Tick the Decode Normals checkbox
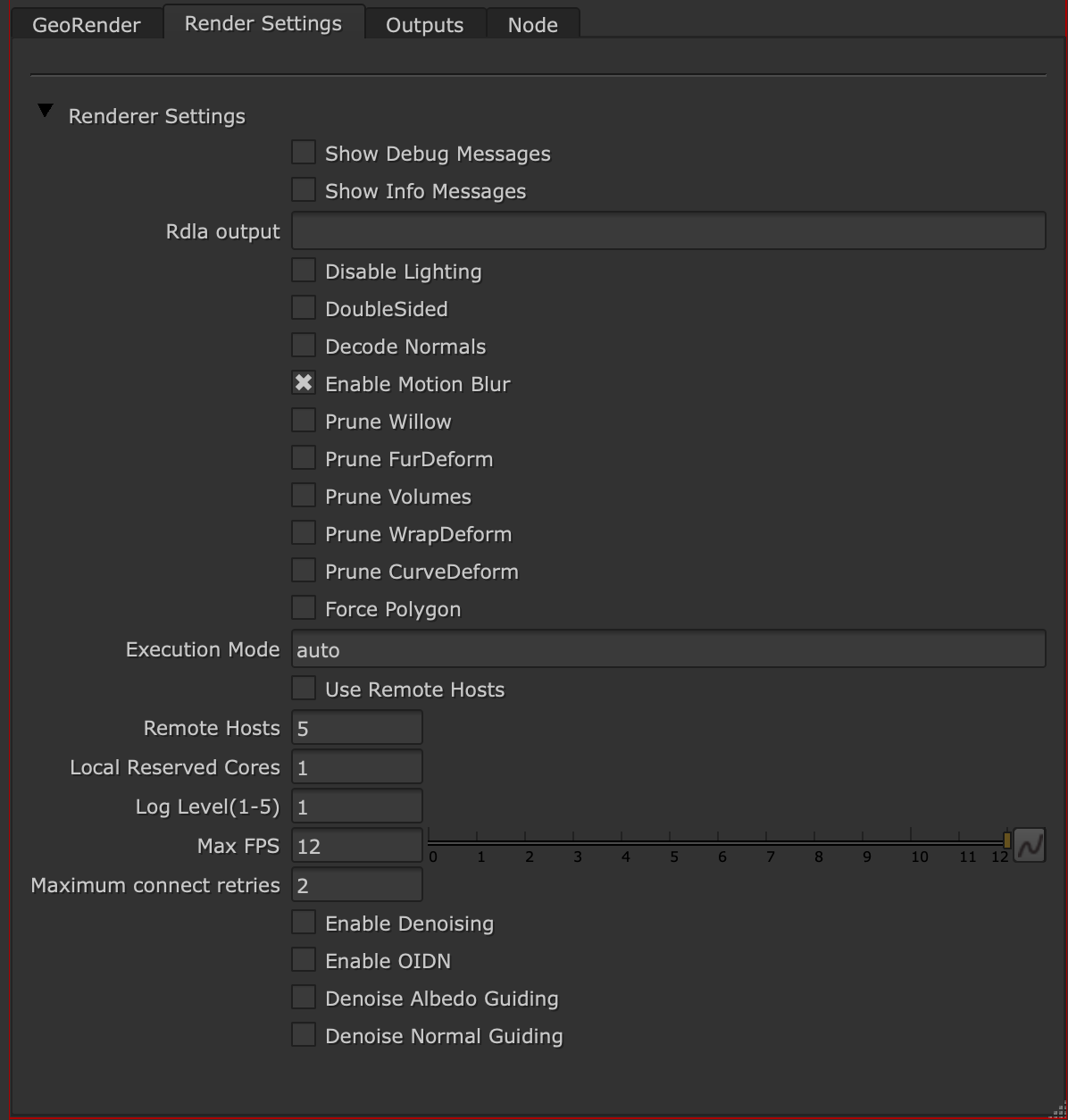Image resolution: width=1068 pixels, height=1120 pixels. pos(304,346)
